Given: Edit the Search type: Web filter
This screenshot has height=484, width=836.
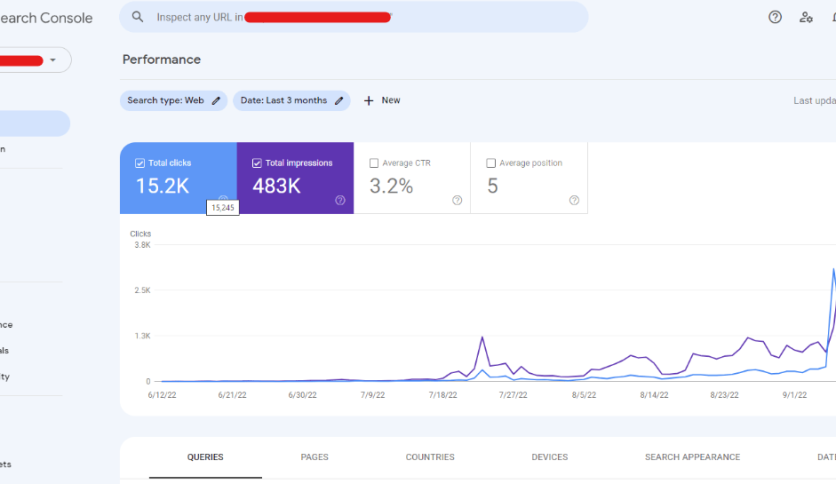Looking at the screenshot, I should (x=173, y=101).
